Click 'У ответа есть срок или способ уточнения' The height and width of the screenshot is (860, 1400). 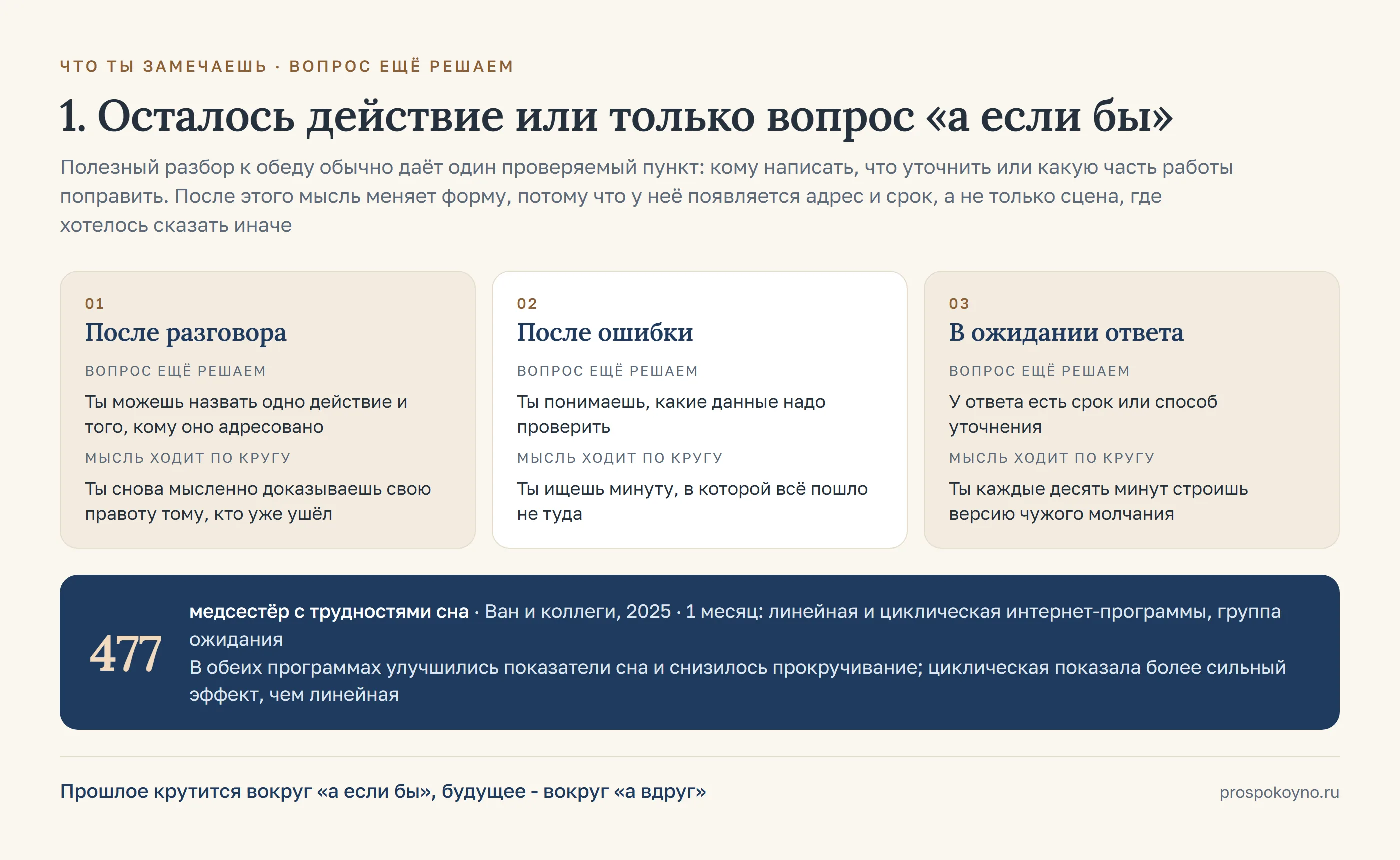coord(1083,414)
